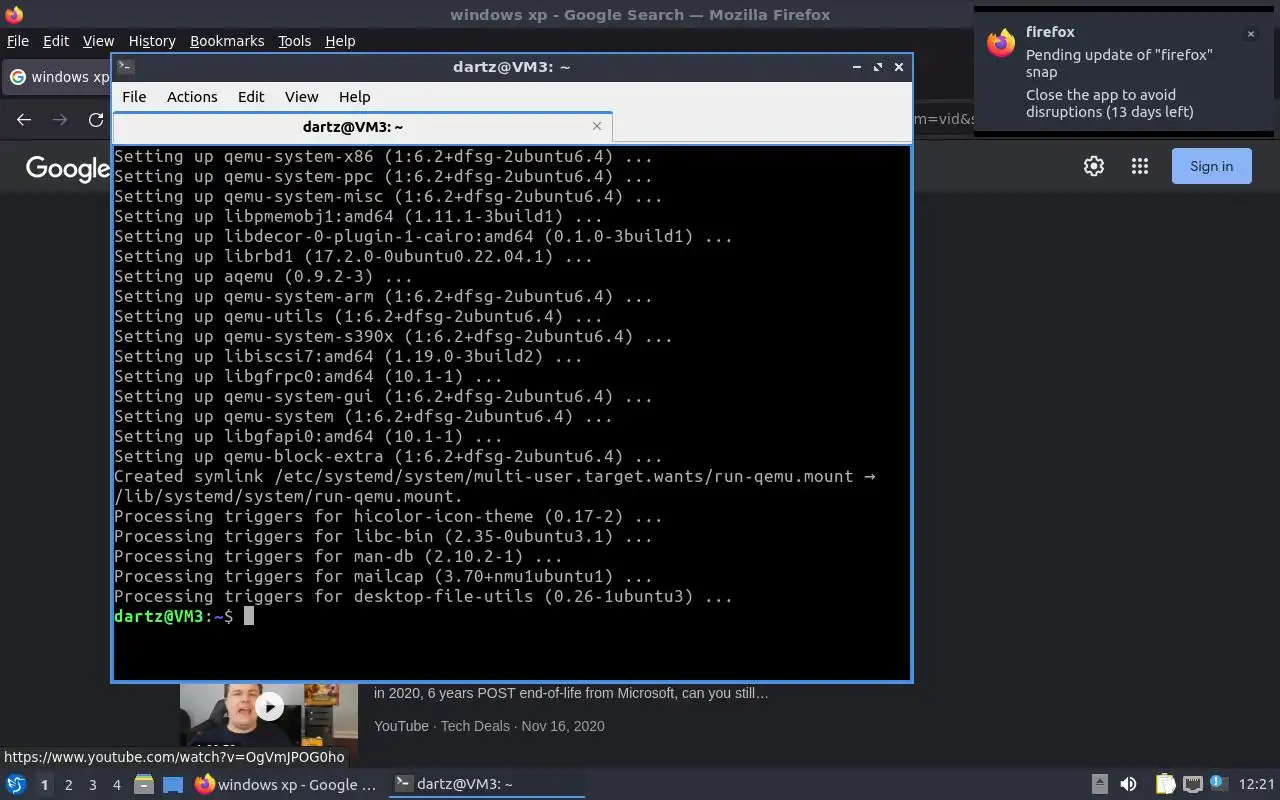
Task: Switch to workspace 1
Action: click(x=44, y=785)
